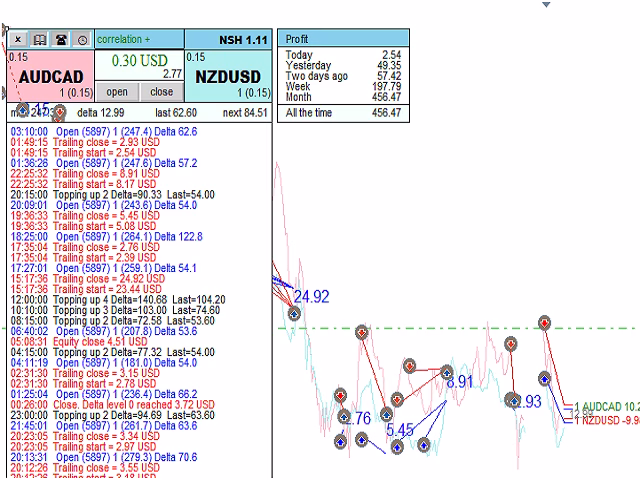Click the 0.30 USD profit display
The width and height of the screenshot is (640, 480).
click(x=139, y=60)
